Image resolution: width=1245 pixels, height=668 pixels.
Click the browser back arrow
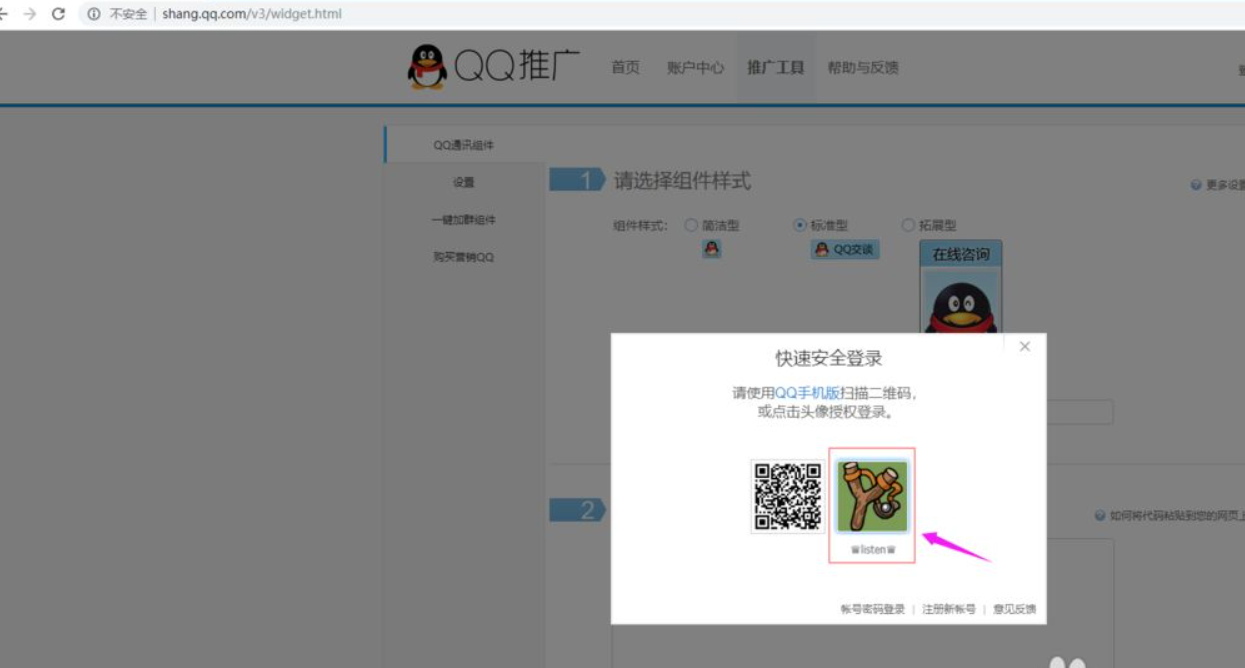3,14
